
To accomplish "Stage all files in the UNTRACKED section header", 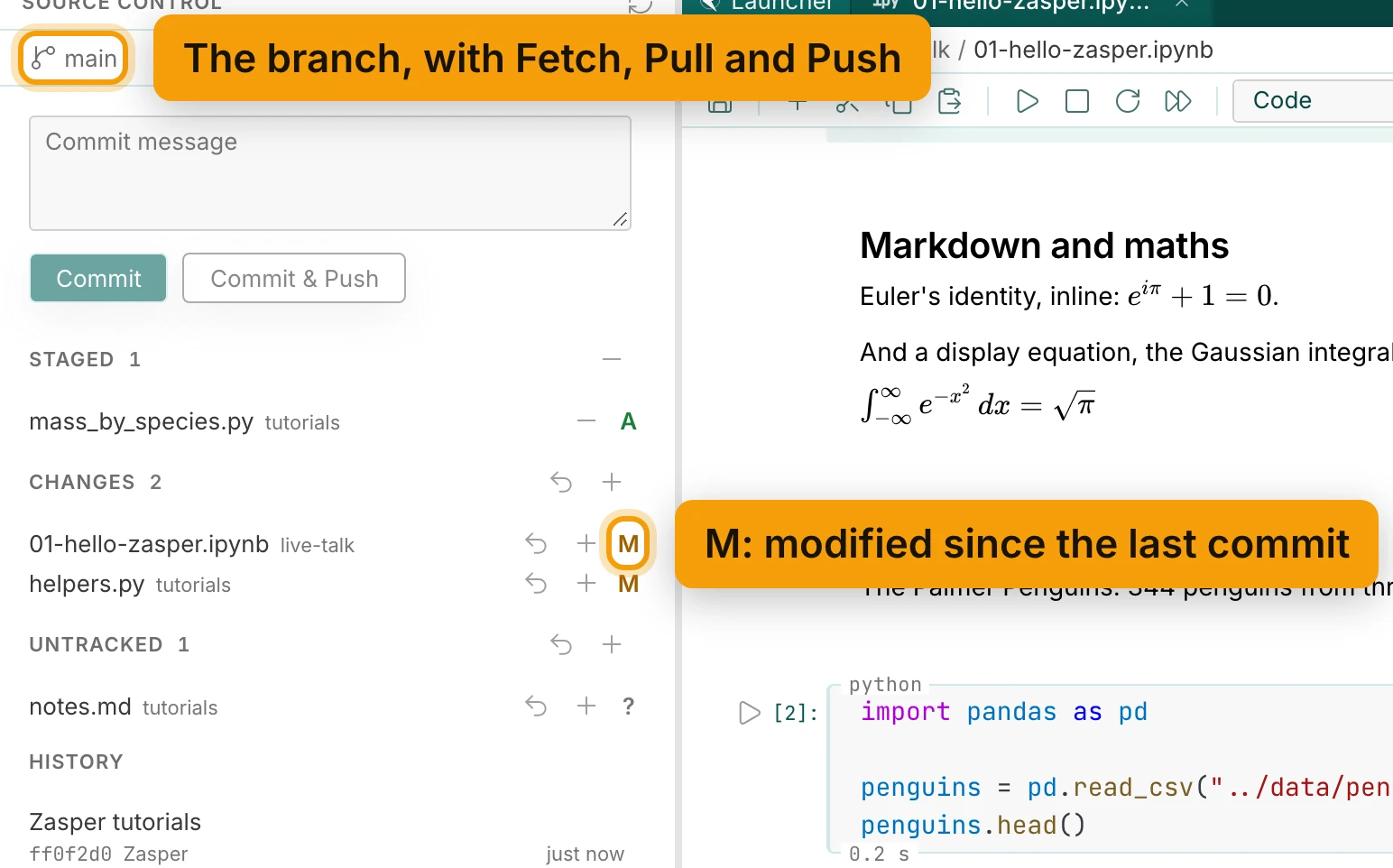I will point(612,644).
